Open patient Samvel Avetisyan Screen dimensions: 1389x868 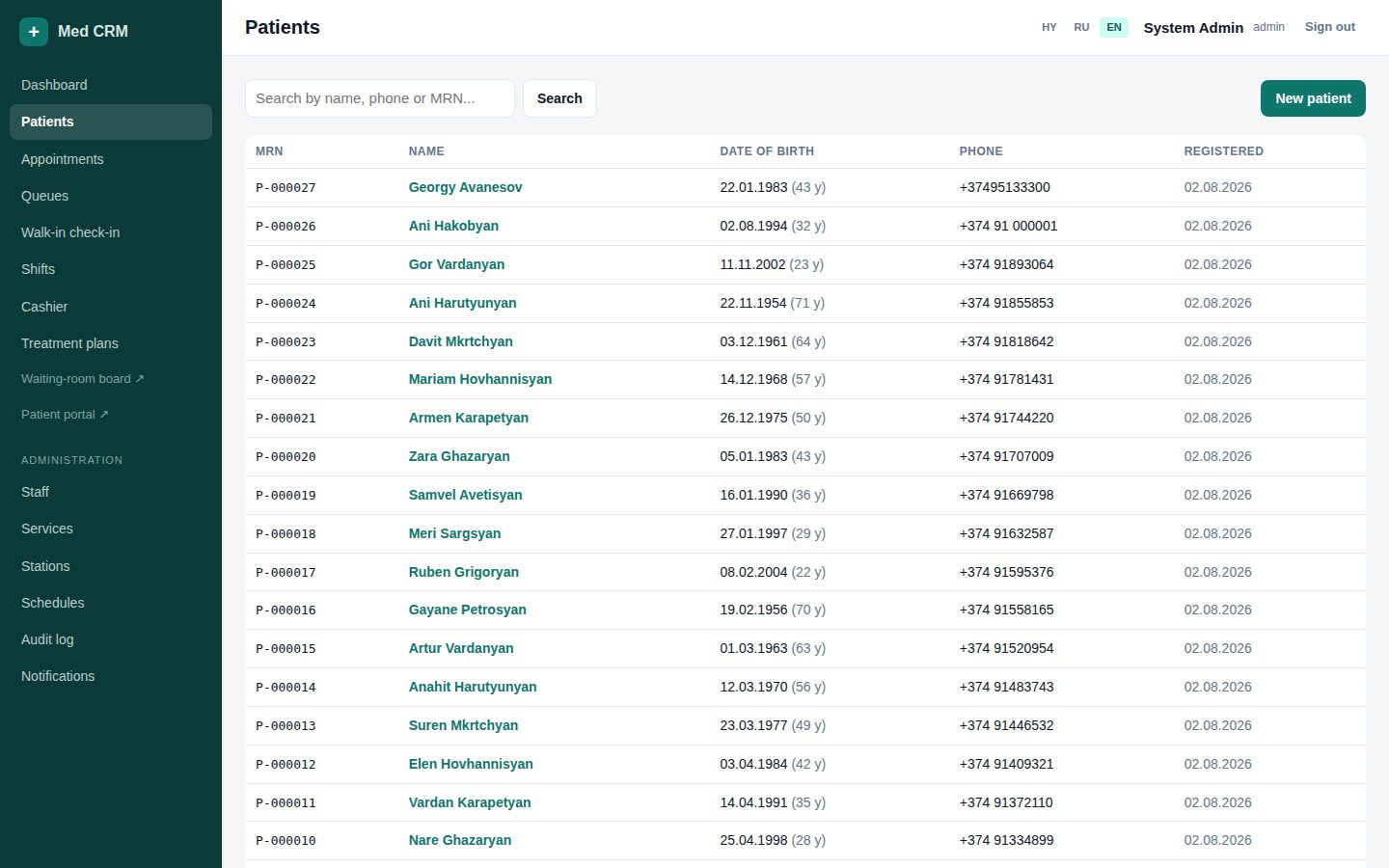click(465, 495)
